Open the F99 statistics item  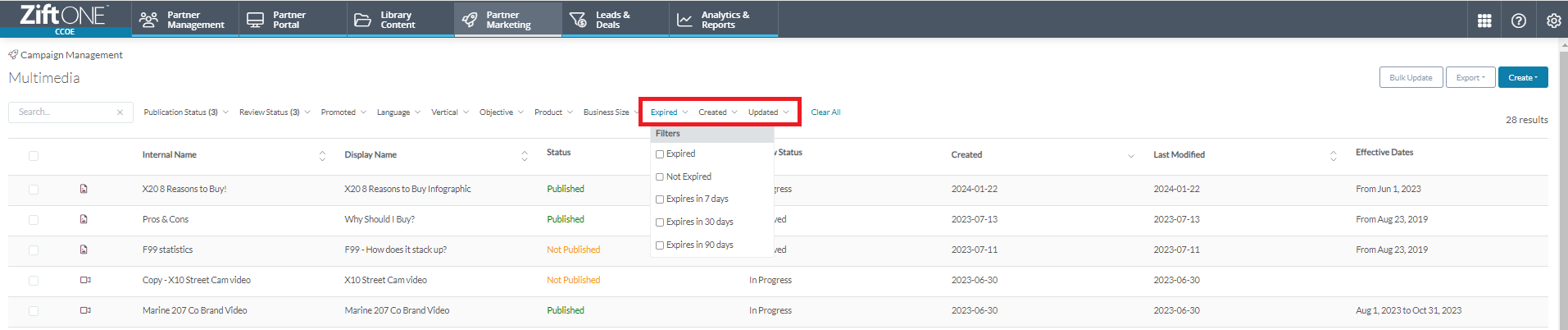(167, 250)
